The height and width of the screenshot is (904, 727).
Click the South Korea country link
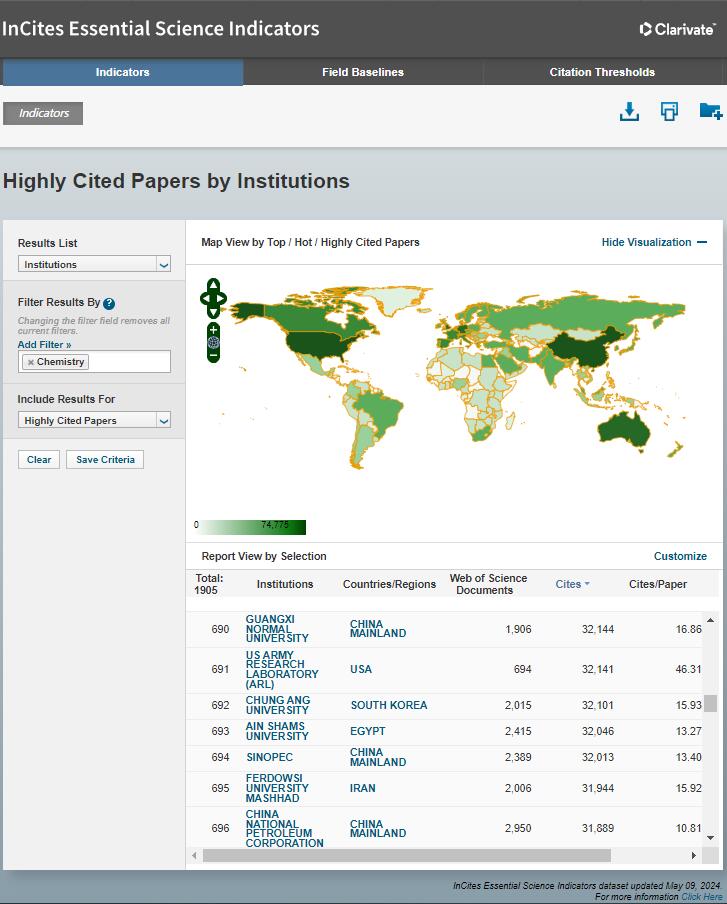coord(389,705)
